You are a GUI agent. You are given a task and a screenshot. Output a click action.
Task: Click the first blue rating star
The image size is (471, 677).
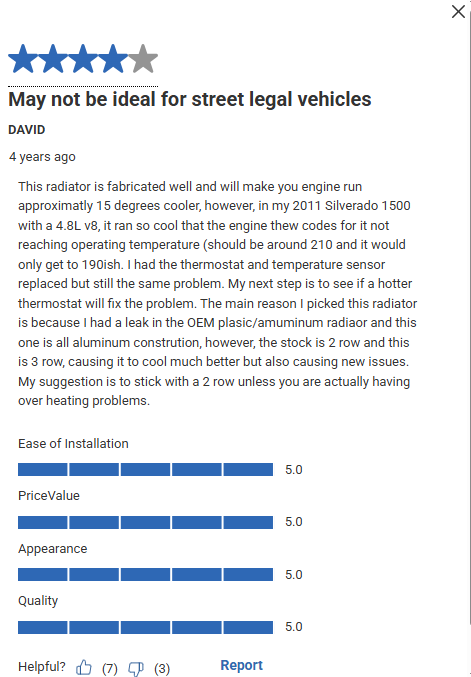click(x=23, y=58)
